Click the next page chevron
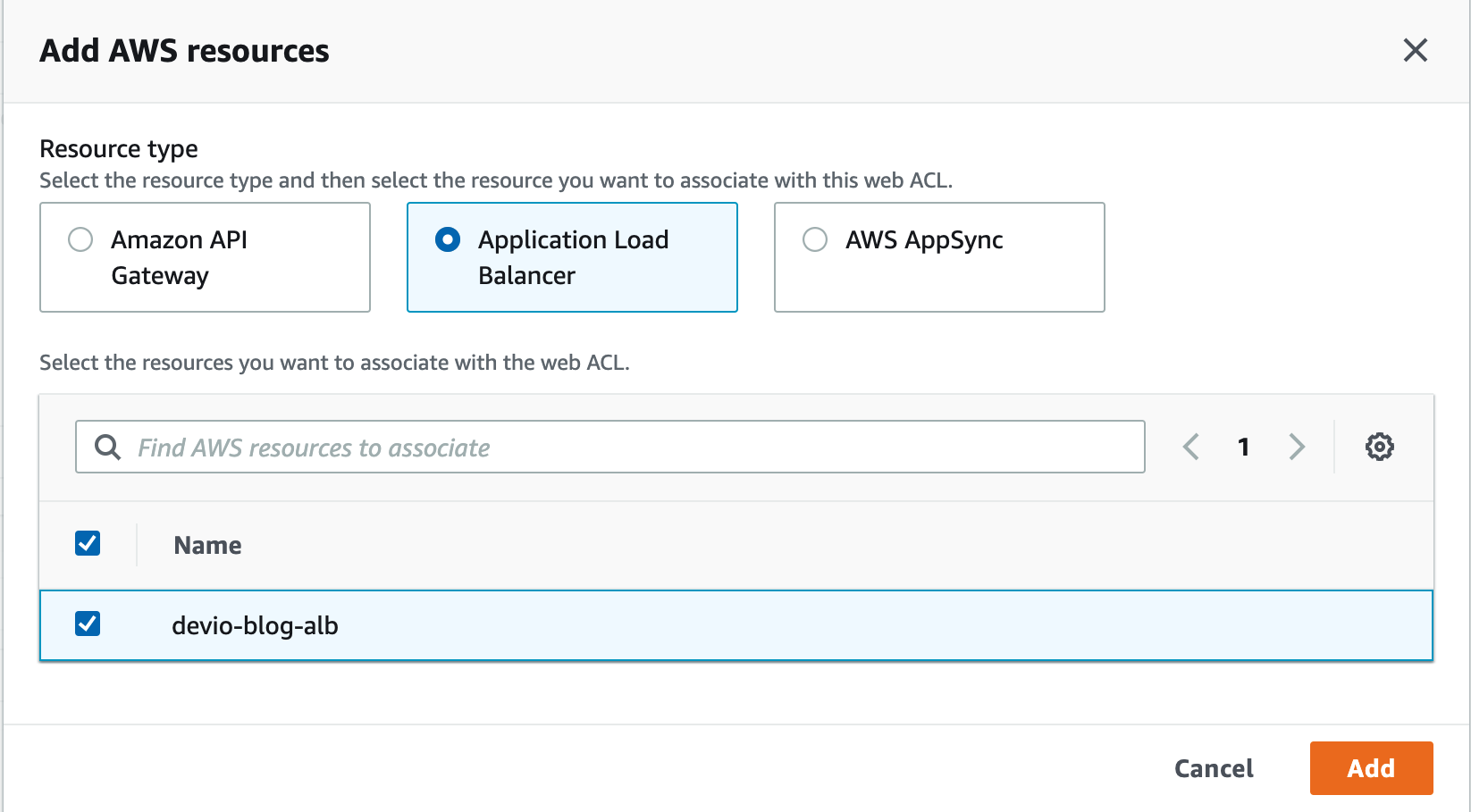The width and height of the screenshot is (1471, 812). coord(1296,446)
